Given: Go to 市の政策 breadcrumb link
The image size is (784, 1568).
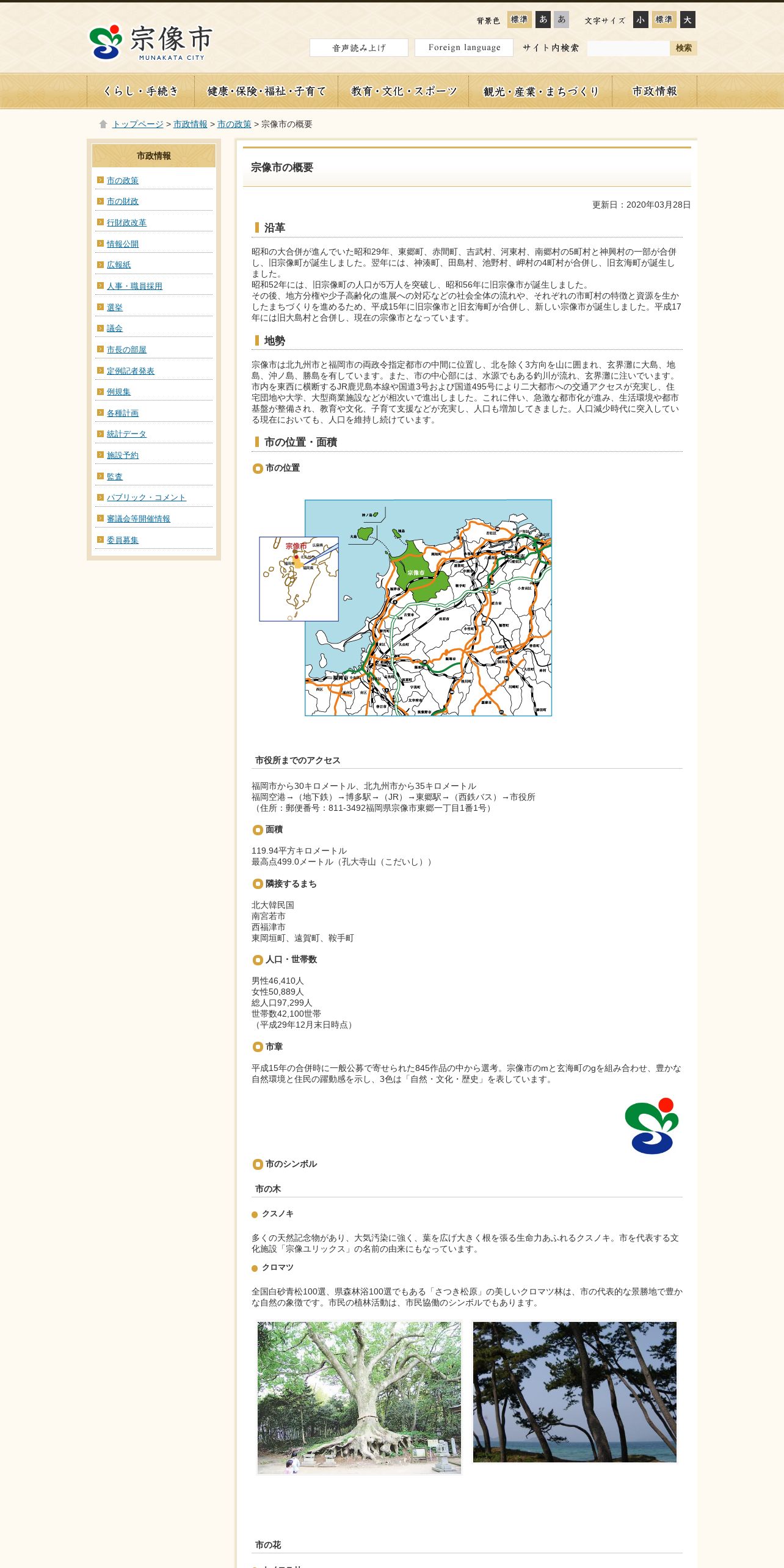Looking at the screenshot, I should tap(234, 124).
